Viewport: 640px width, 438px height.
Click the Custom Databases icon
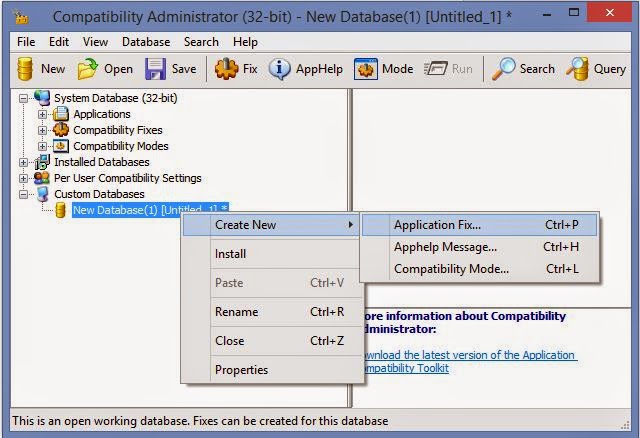click(42, 194)
